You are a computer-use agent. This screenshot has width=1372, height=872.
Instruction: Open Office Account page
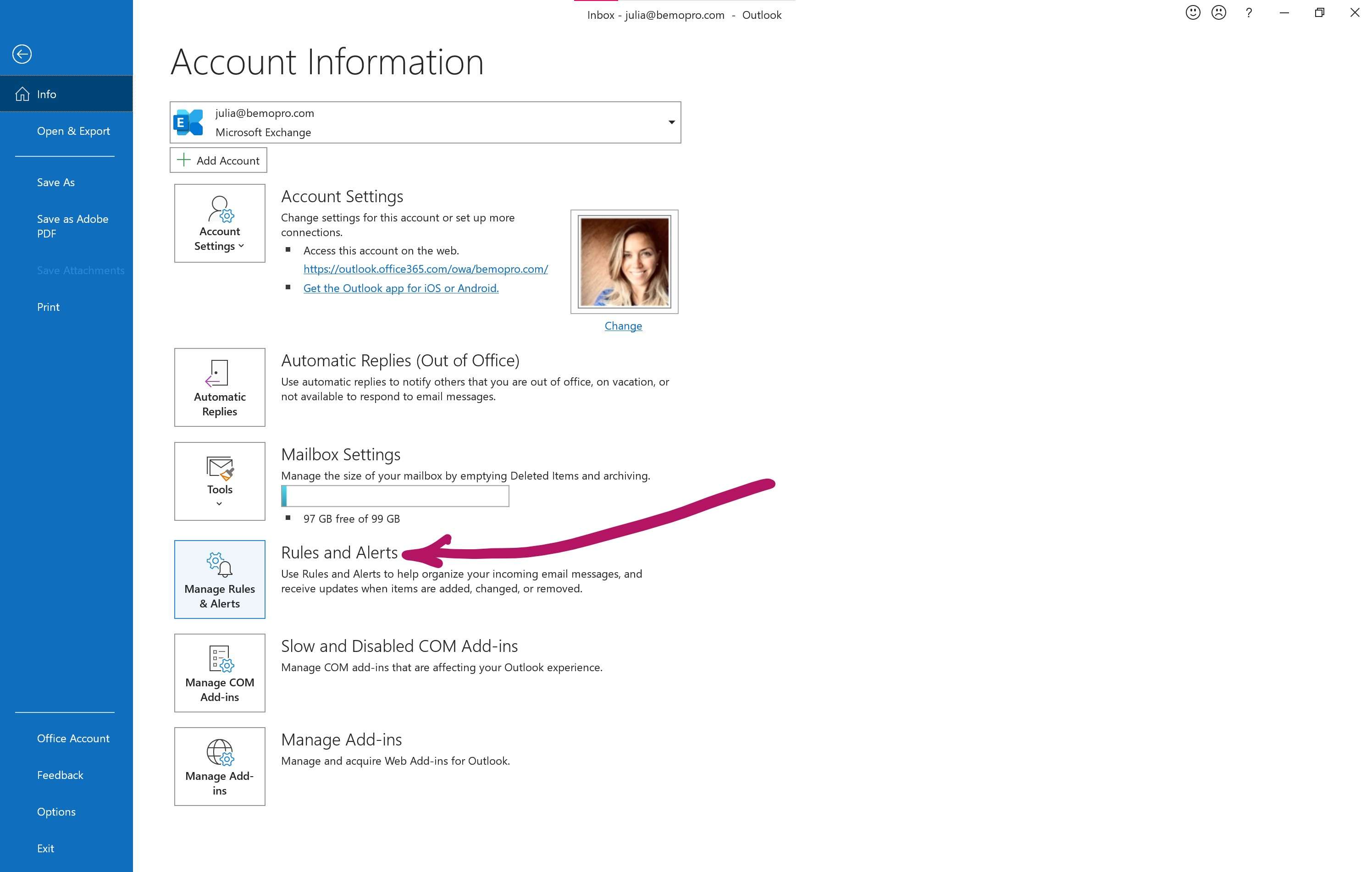[x=73, y=738]
